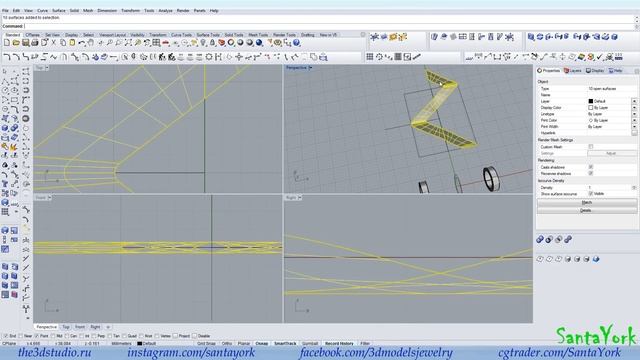
Task: Click the blue Help question mark icon
Action: click(297, 43)
